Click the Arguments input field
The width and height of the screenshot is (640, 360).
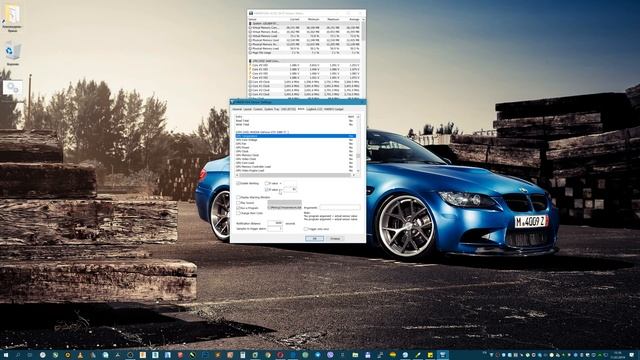(340, 208)
